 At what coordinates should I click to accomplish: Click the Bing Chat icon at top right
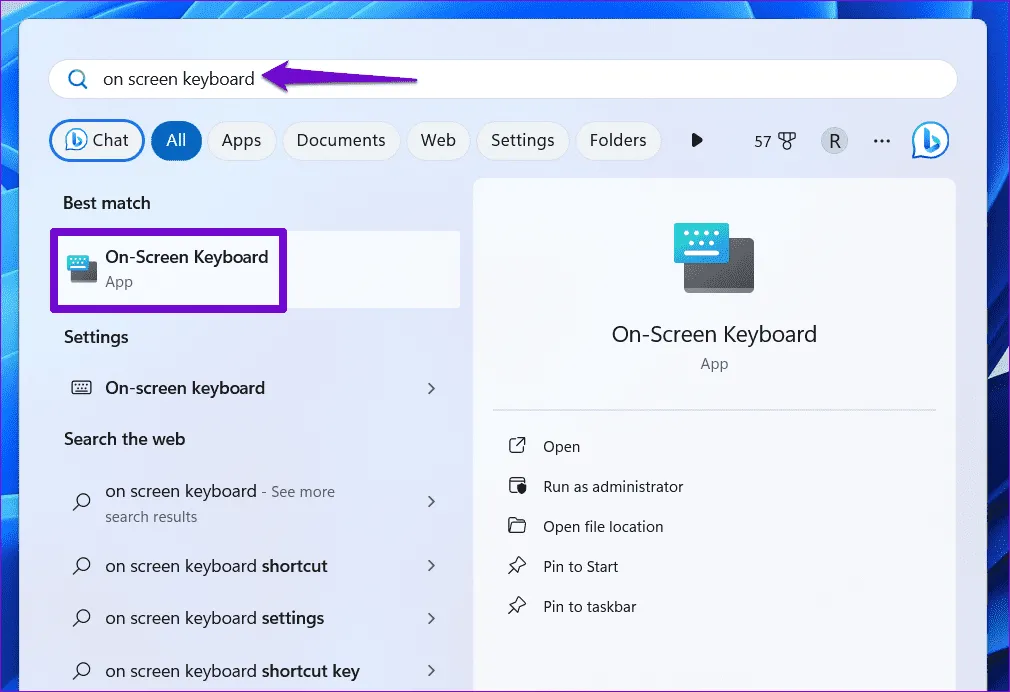pyautogui.click(x=930, y=141)
